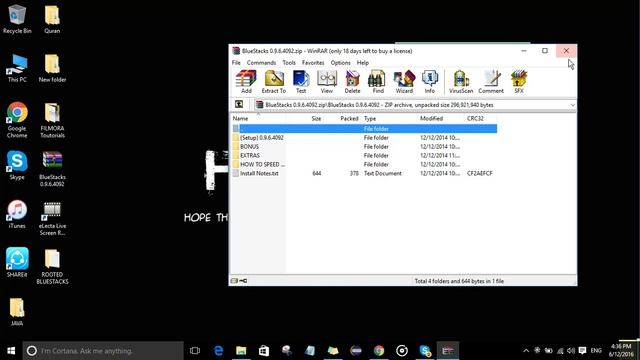Open the Help menu

pos(362,62)
